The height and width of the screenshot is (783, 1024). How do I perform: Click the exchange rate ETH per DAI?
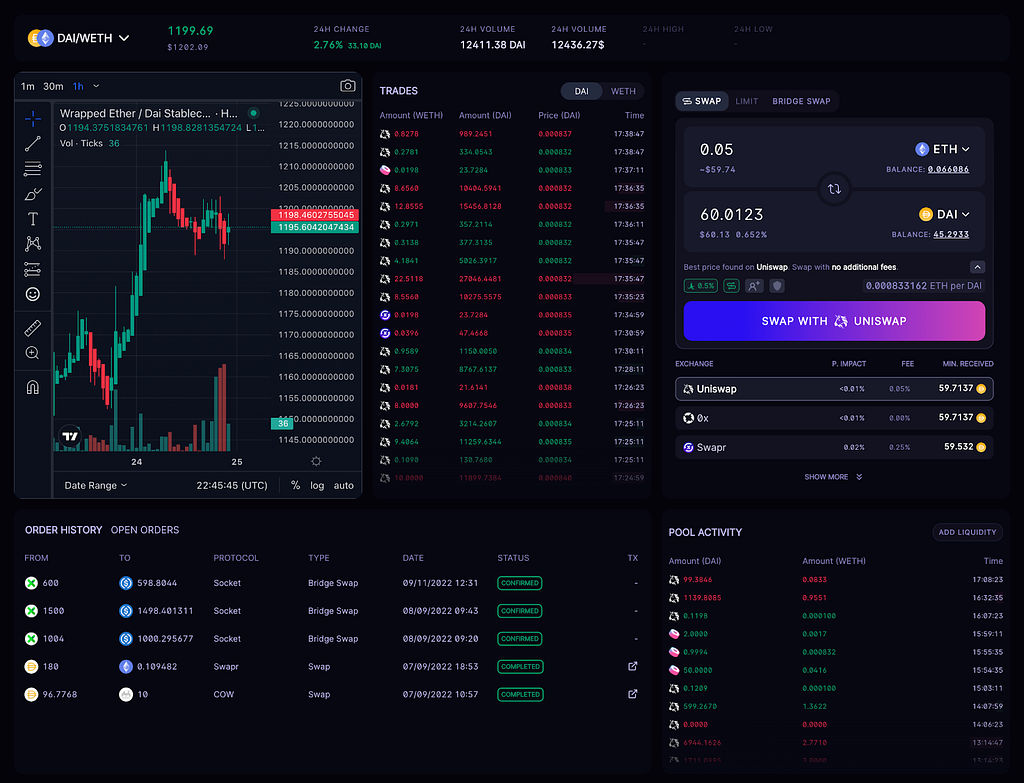click(x=923, y=285)
